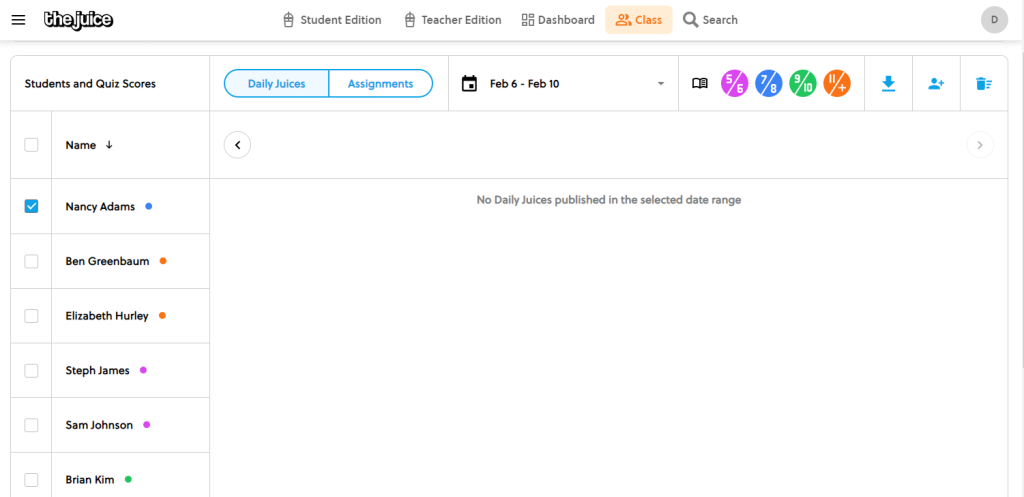Open the hamburger navigation menu
The width and height of the screenshot is (1024, 497).
[x=18, y=20]
